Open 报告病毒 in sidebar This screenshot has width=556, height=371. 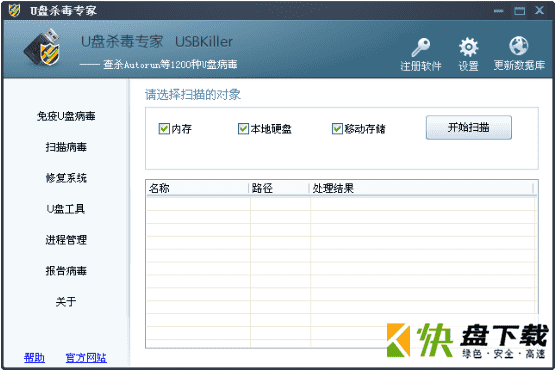coord(66,271)
